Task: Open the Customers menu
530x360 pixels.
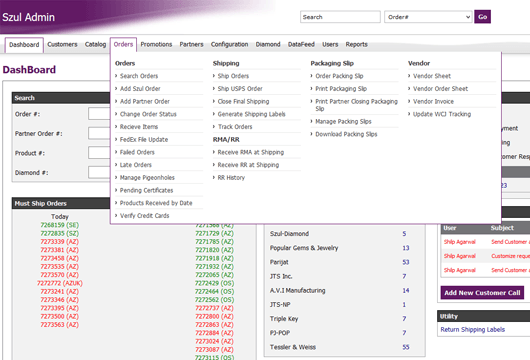Action: point(62,44)
